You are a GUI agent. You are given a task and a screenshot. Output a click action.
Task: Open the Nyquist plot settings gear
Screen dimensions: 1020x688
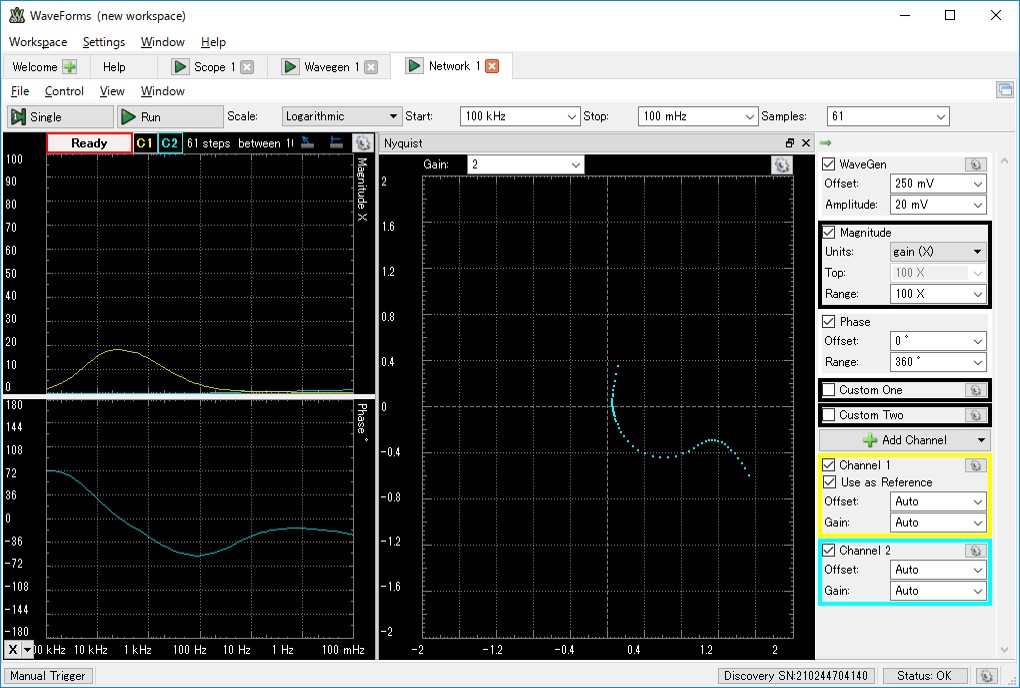tap(780, 164)
